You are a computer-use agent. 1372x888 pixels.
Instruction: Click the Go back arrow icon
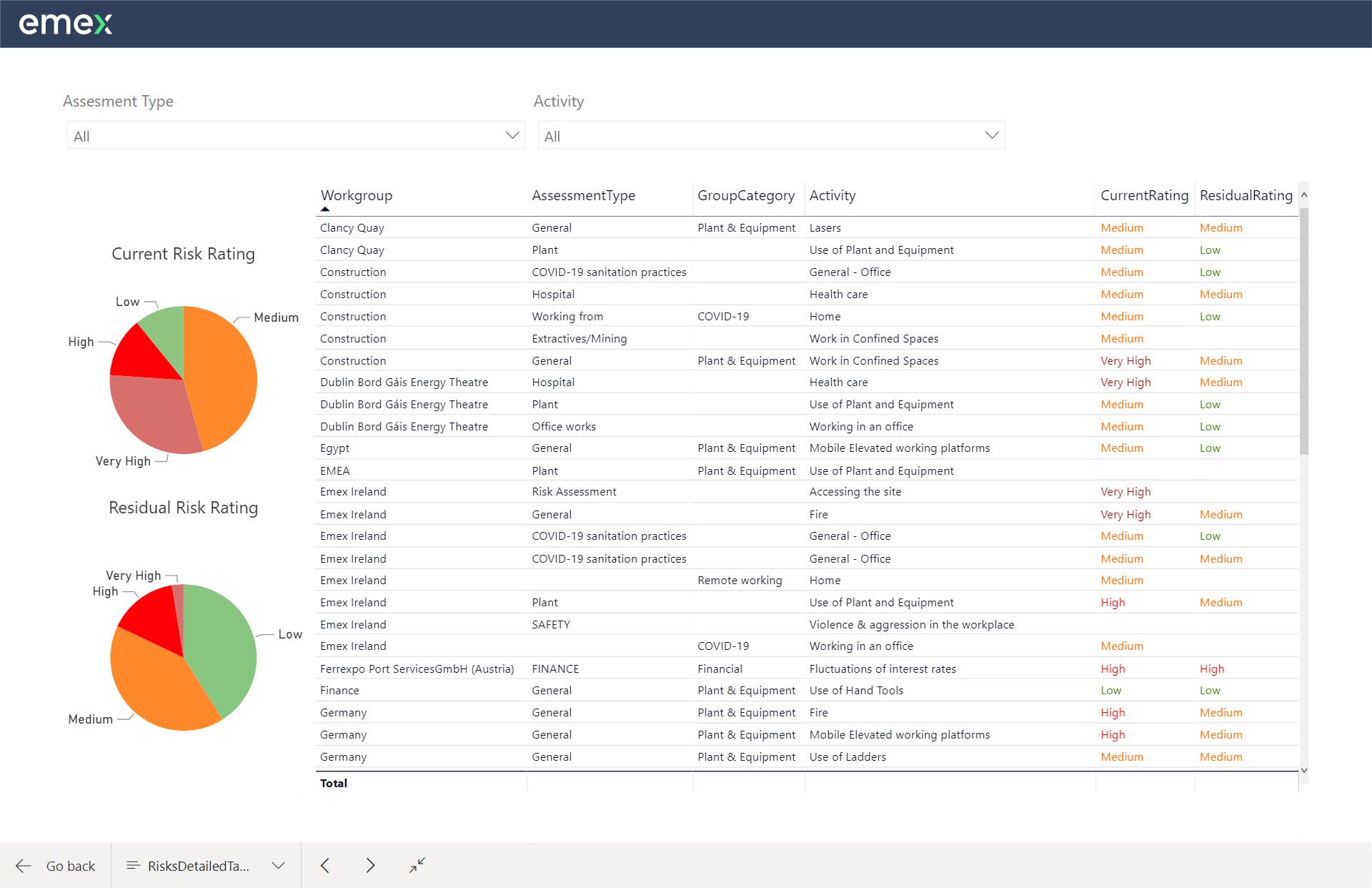(x=23, y=866)
